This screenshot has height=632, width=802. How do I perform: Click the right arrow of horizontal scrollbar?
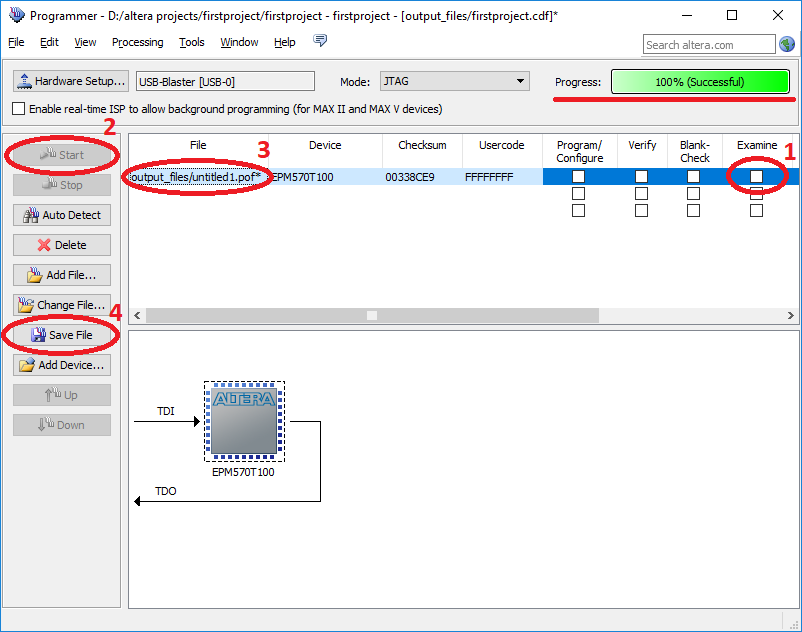click(x=790, y=315)
